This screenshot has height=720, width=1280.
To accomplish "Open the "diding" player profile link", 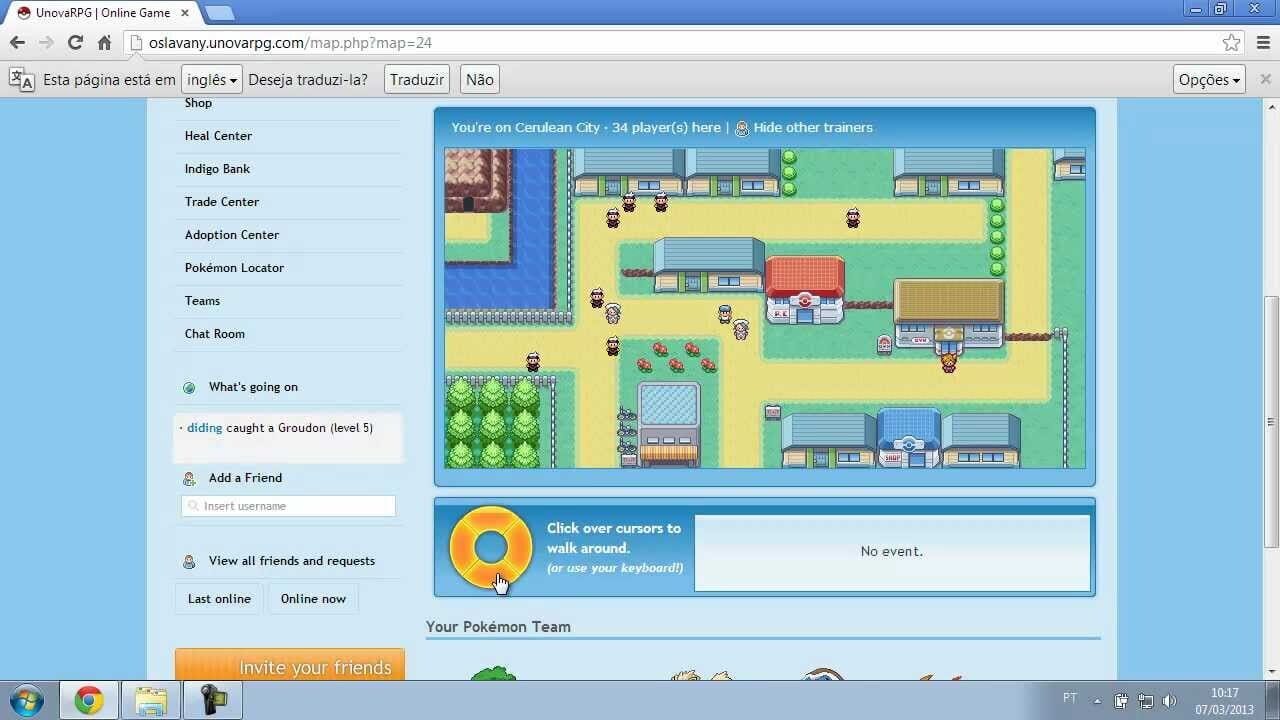I will pyautogui.click(x=204, y=428).
